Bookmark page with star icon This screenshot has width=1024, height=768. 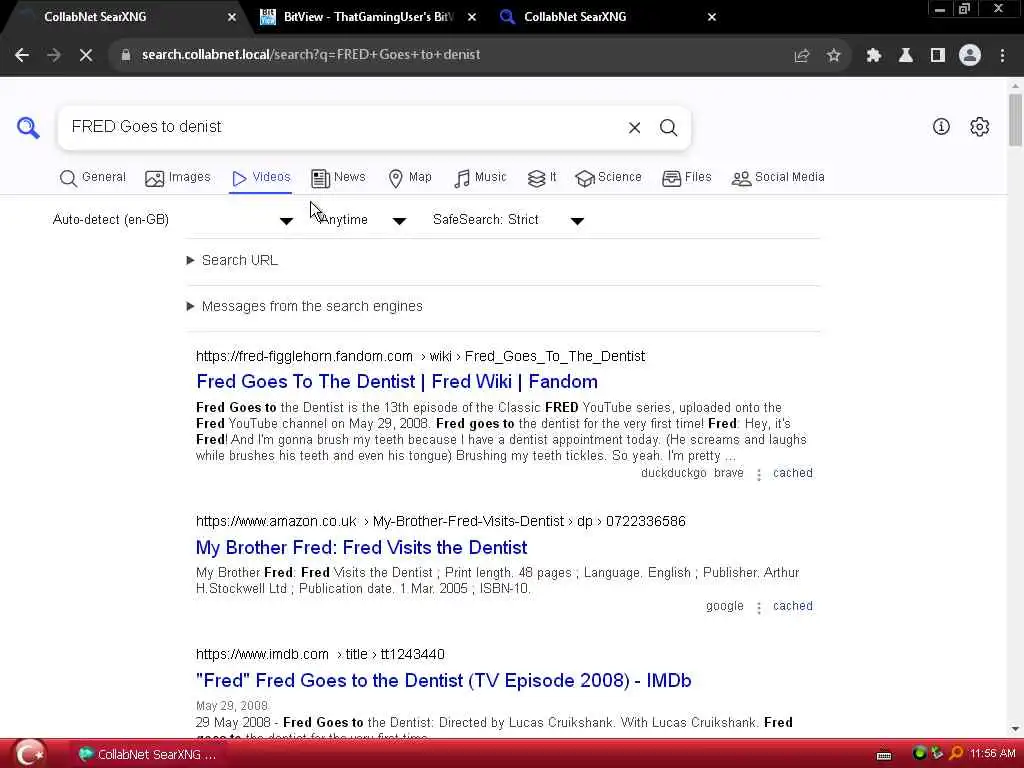(834, 56)
